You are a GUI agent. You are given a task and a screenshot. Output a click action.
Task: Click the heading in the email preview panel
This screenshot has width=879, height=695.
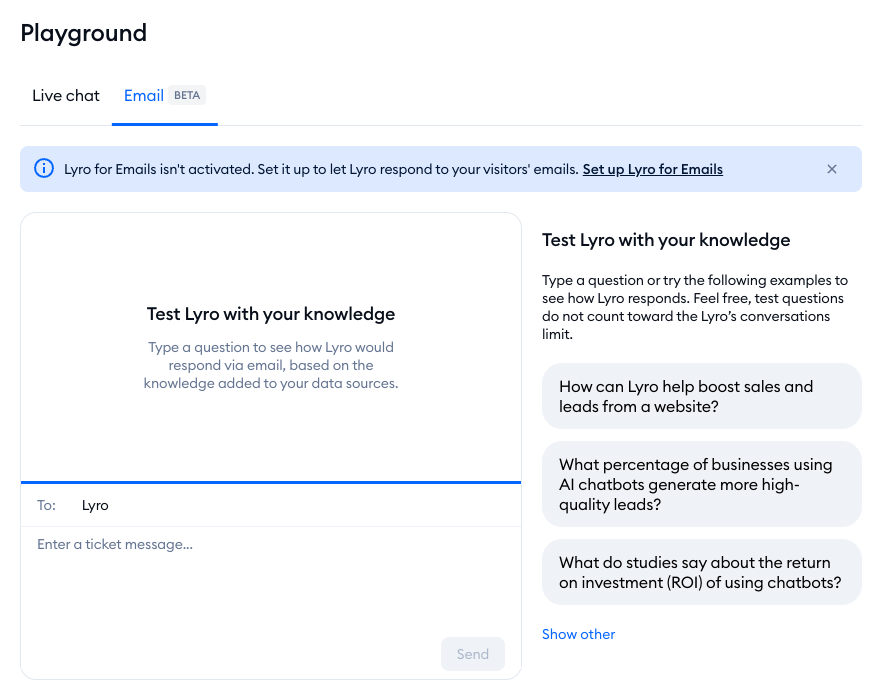click(271, 314)
